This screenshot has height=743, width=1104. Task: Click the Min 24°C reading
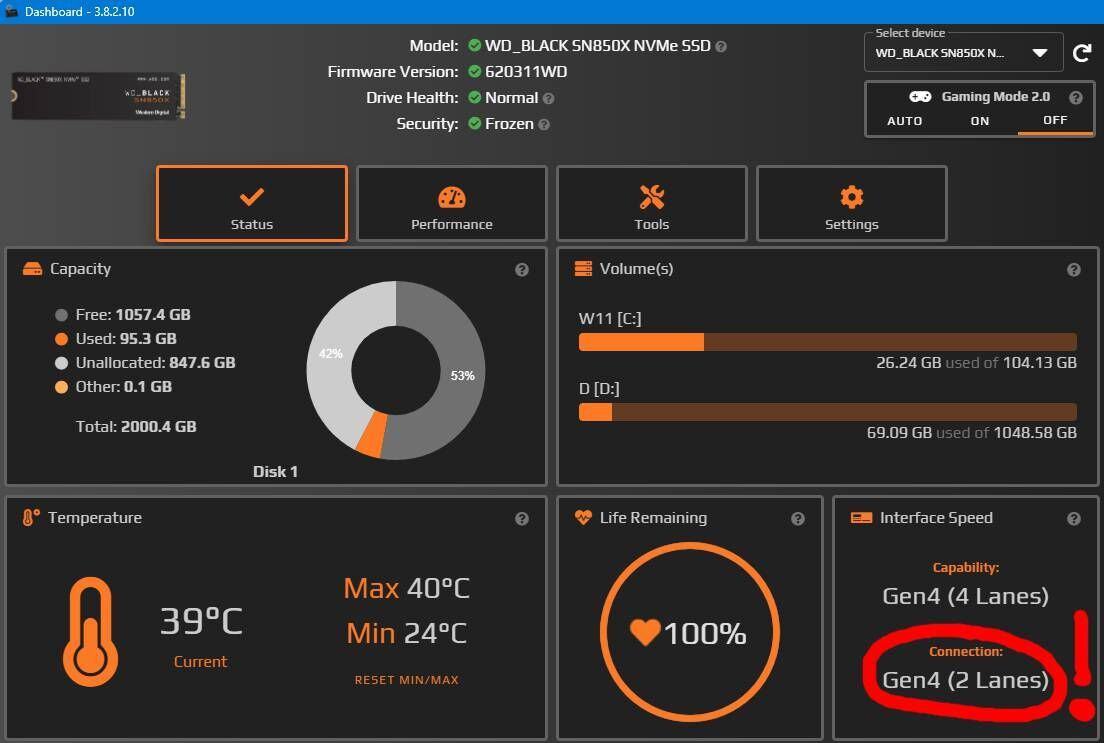[x=407, y=634]
